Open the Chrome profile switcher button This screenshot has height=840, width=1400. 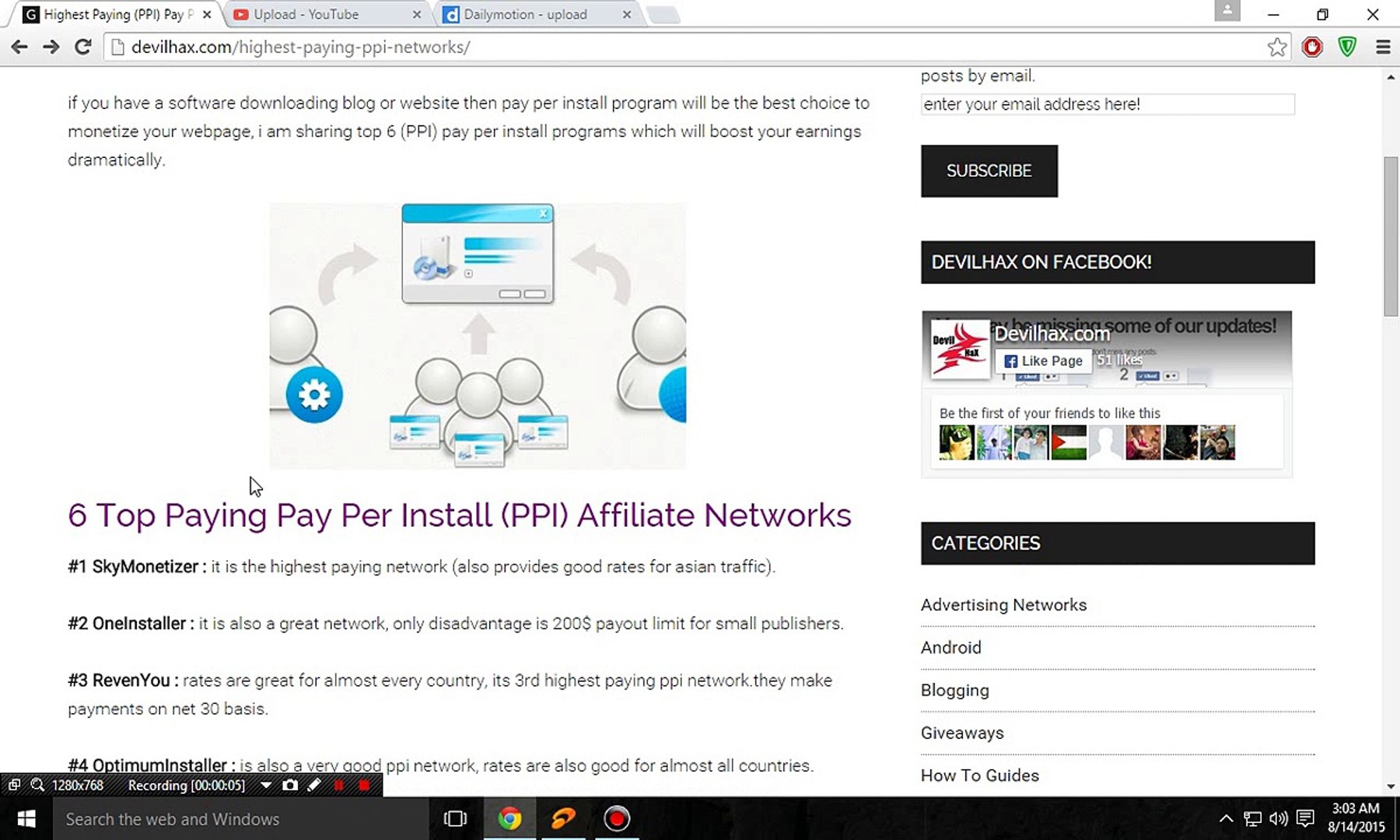coord(1227,11)
